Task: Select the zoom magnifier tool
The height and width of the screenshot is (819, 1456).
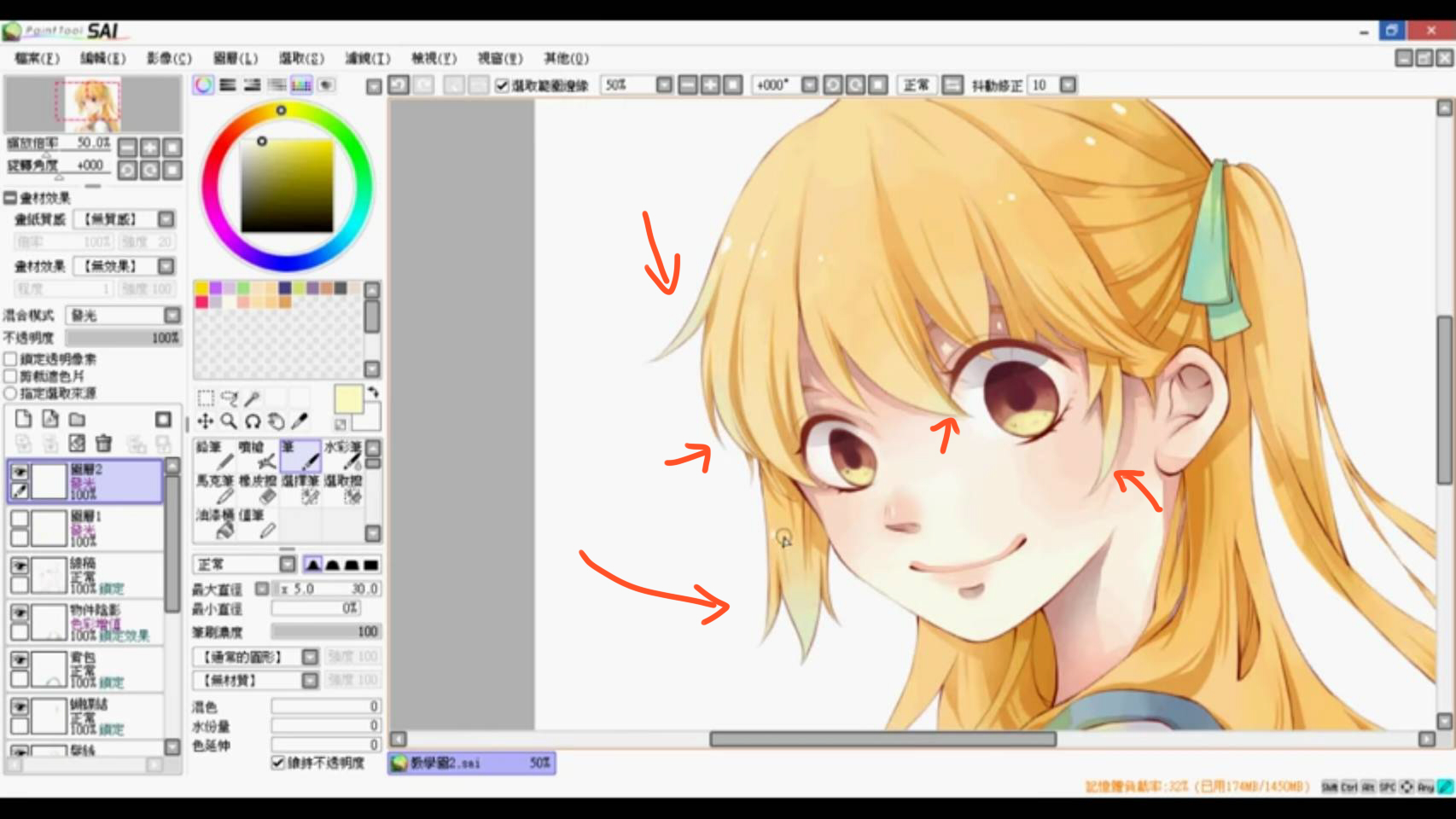Action: tap(229, 421)
